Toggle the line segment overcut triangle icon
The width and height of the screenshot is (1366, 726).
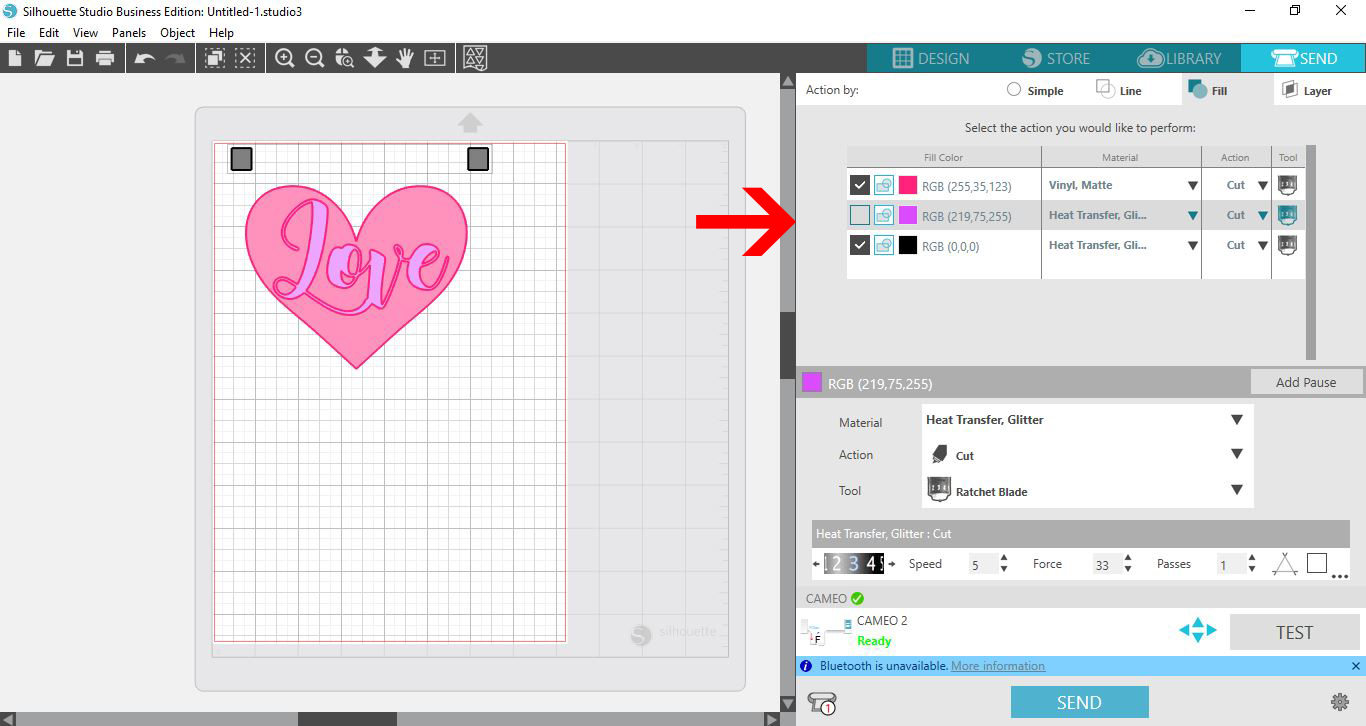1285,564
